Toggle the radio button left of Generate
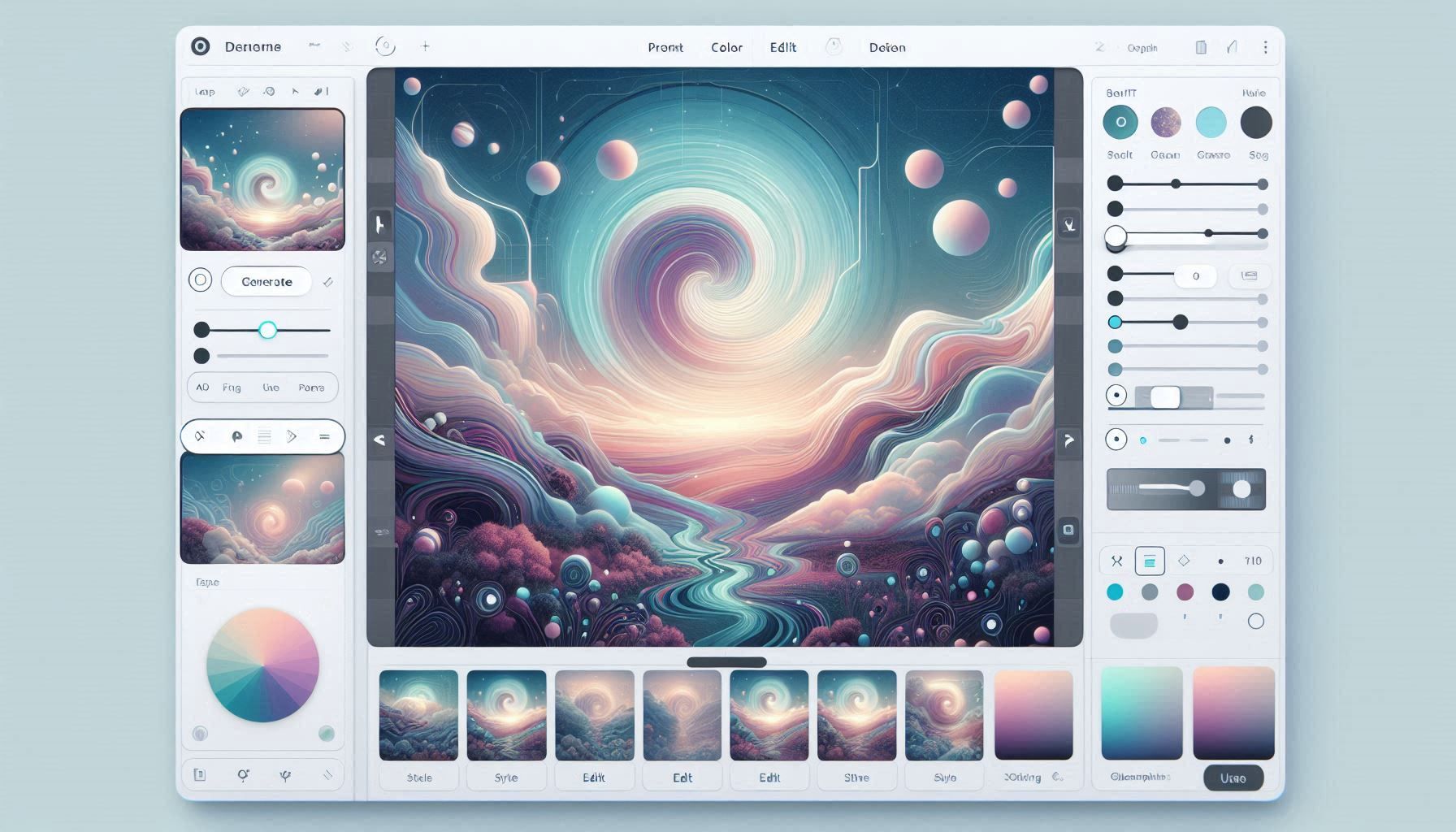Screen dimensions: 1456x832 200,280
